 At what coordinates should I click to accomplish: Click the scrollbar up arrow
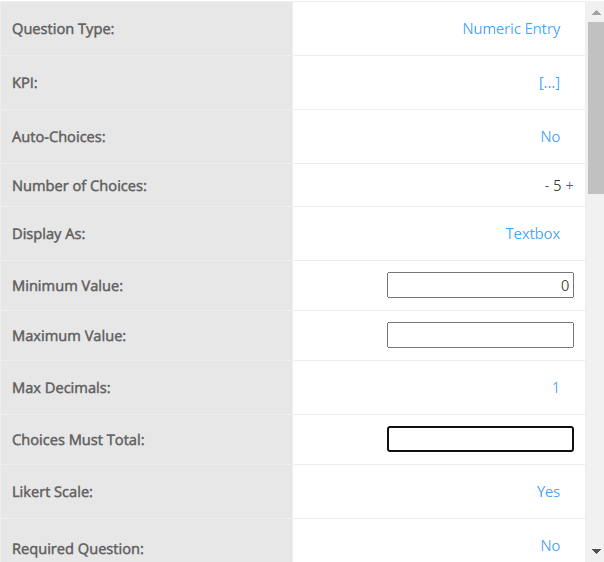coord(596,8)
